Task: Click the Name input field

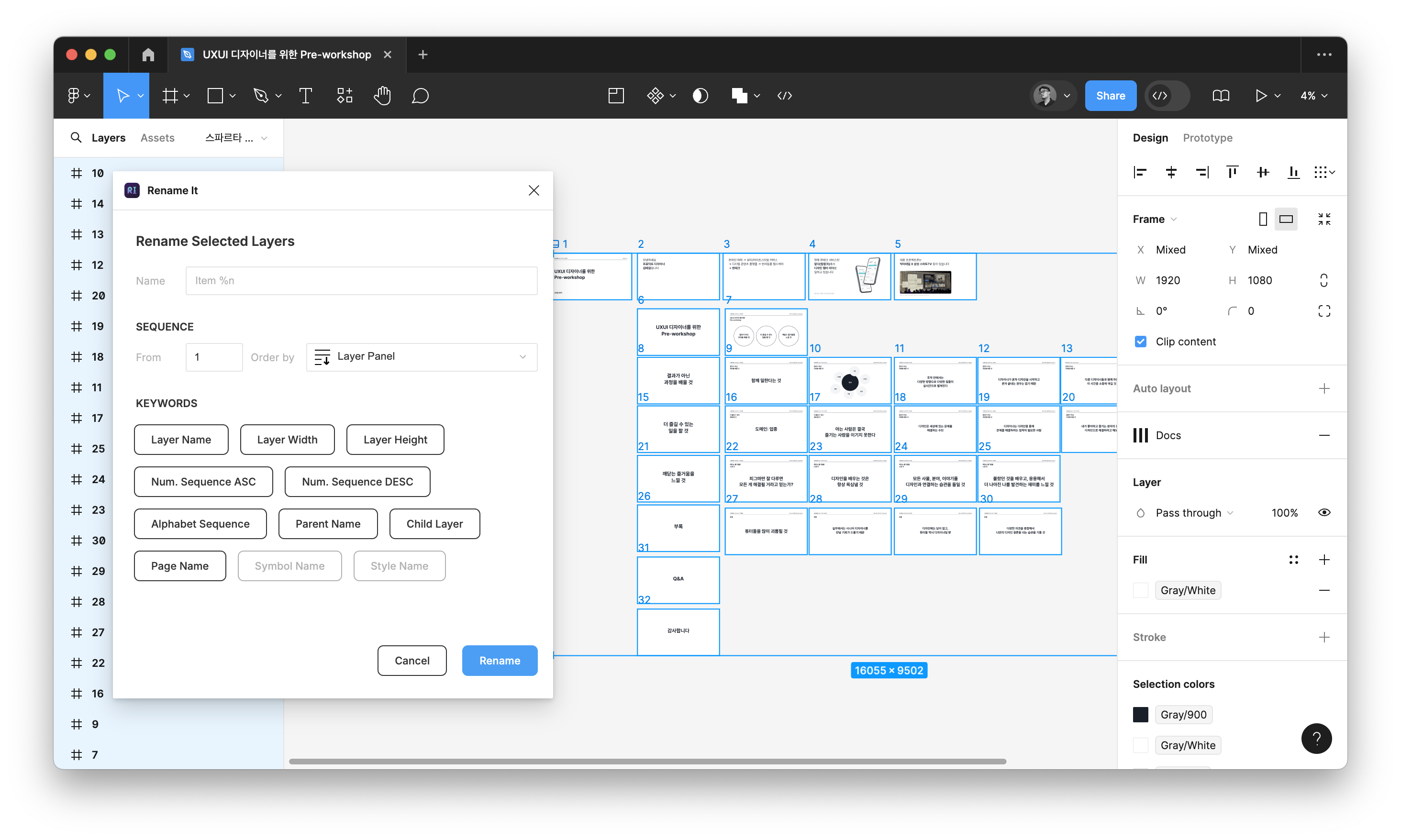Action: click(361, 280)
